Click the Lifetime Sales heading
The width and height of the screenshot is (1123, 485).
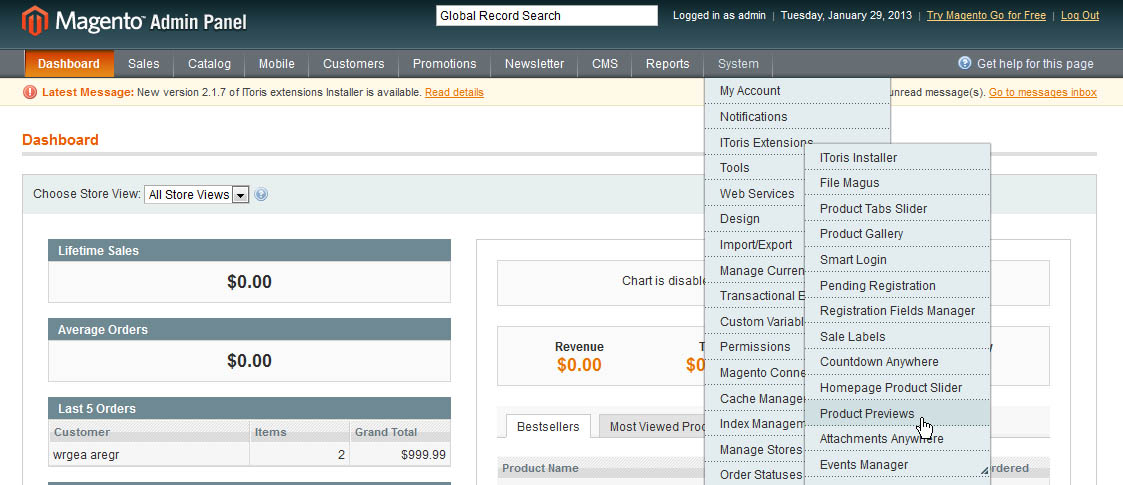coord(249,251)
